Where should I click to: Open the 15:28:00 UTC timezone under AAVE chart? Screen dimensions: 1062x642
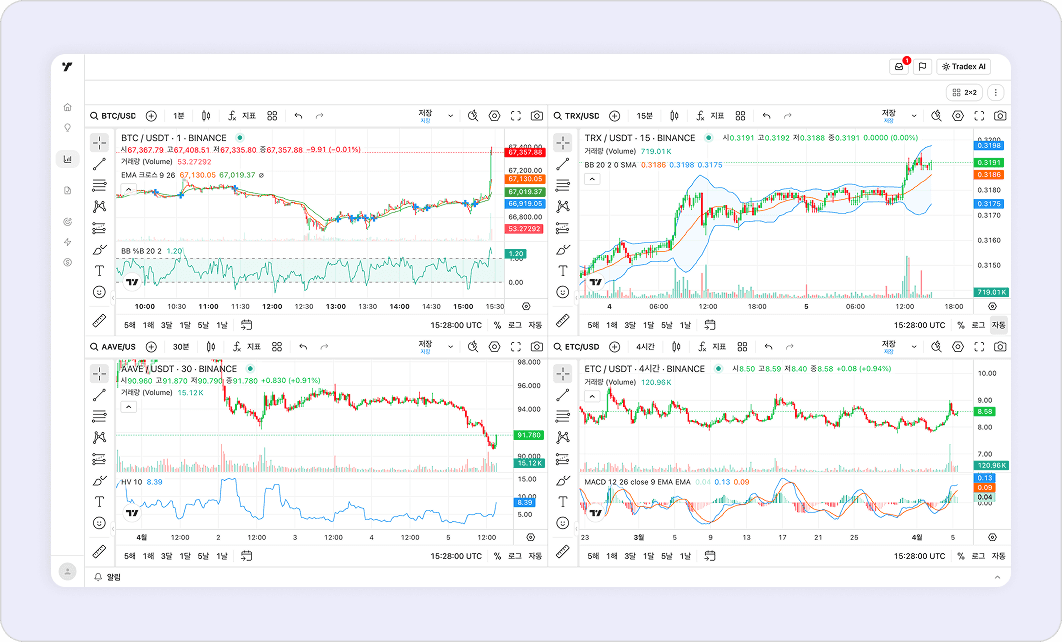pos(456,556)
